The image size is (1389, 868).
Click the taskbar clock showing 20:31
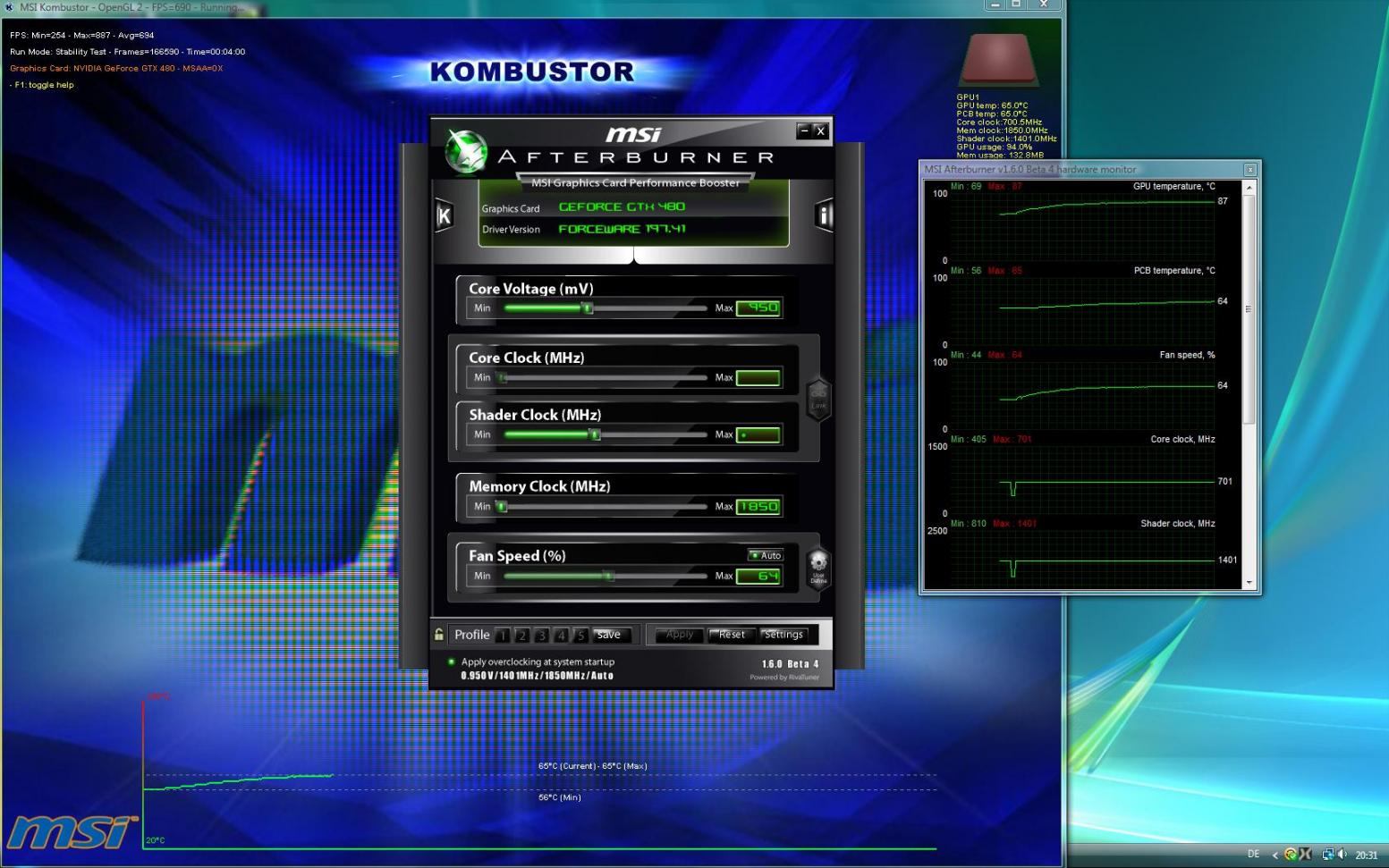pos(1366,855)
